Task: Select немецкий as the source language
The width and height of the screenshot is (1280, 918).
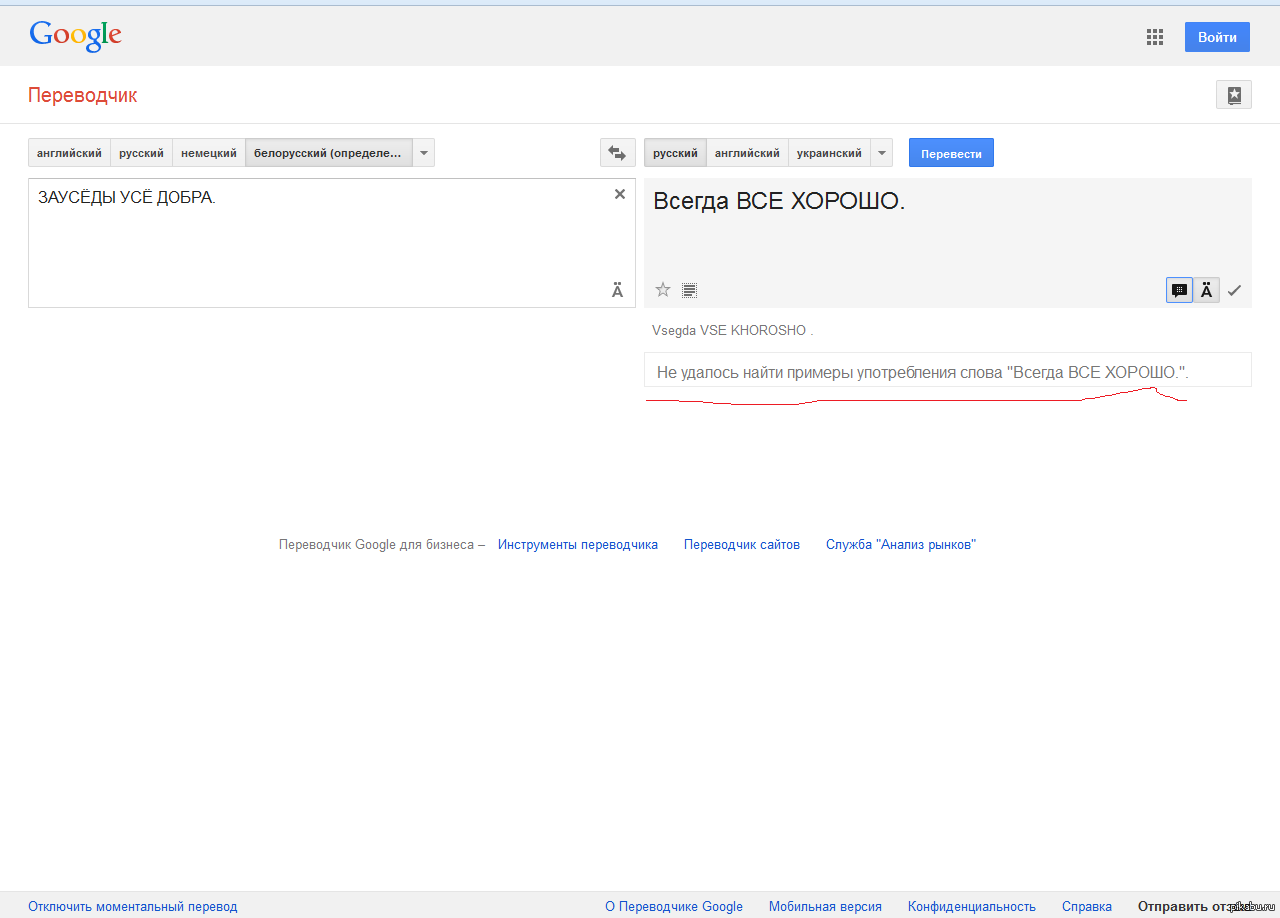Action: point(209,153)
